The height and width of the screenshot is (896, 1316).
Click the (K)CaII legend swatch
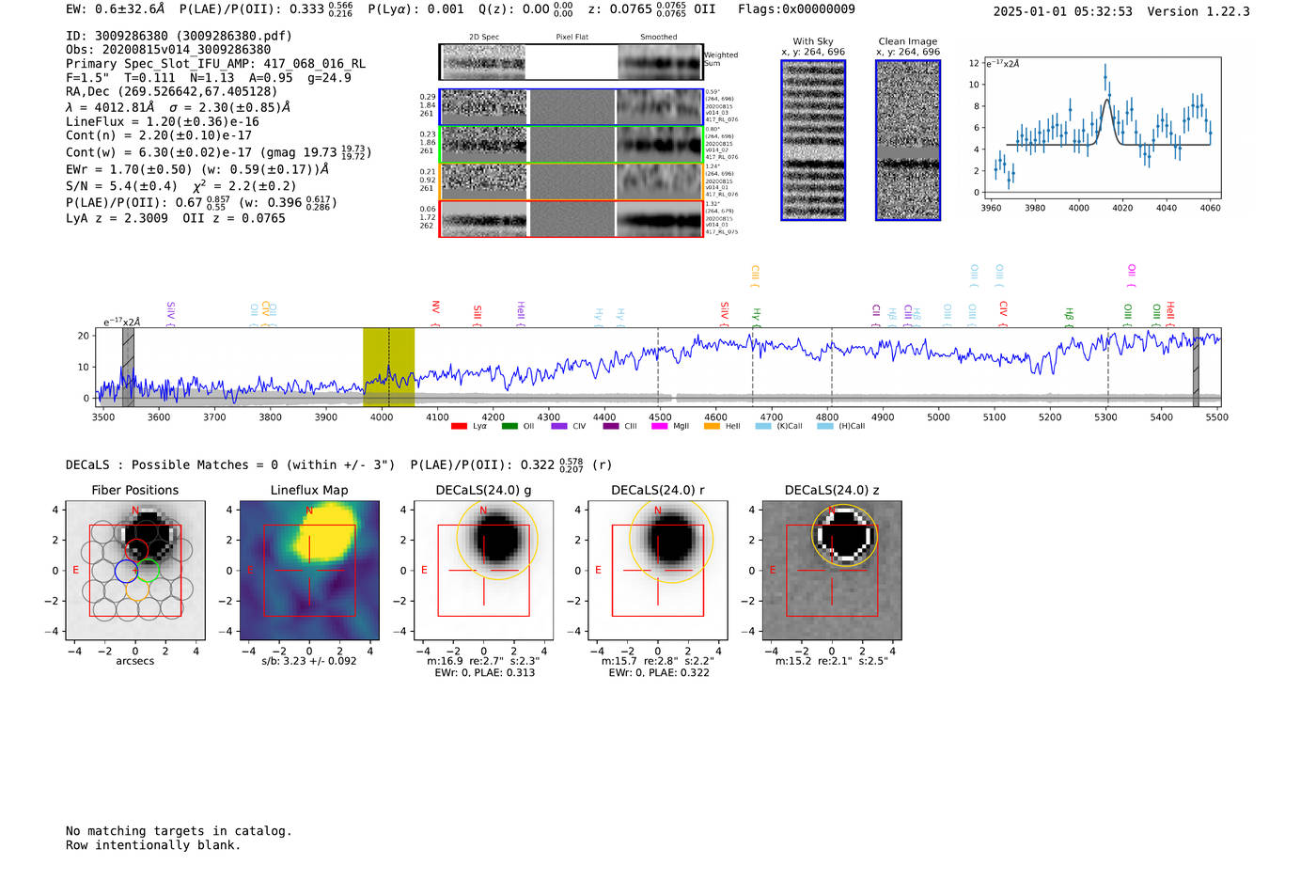[x=763, y=426]
